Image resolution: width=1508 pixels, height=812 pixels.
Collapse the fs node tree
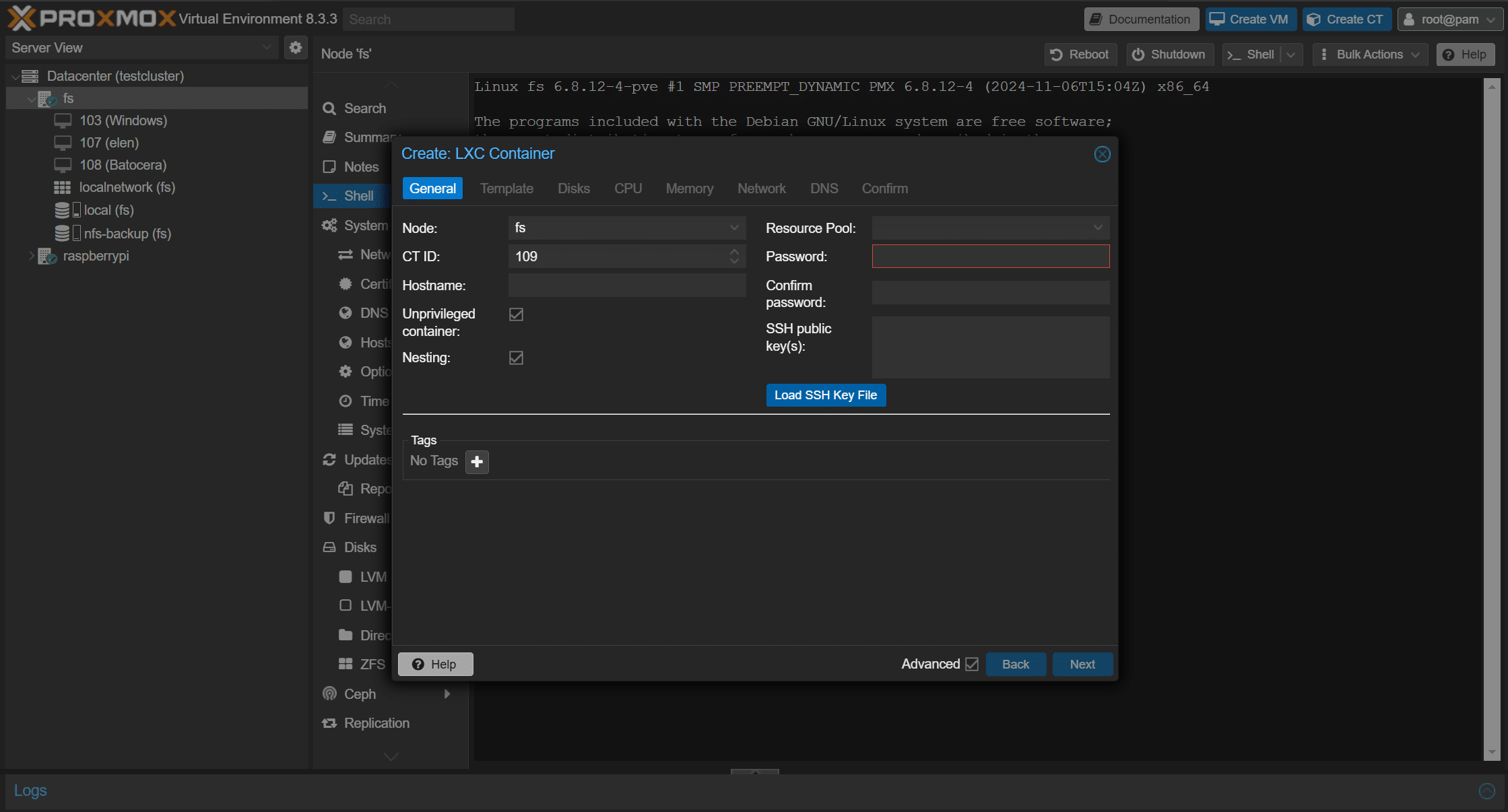tap(31, 99)
